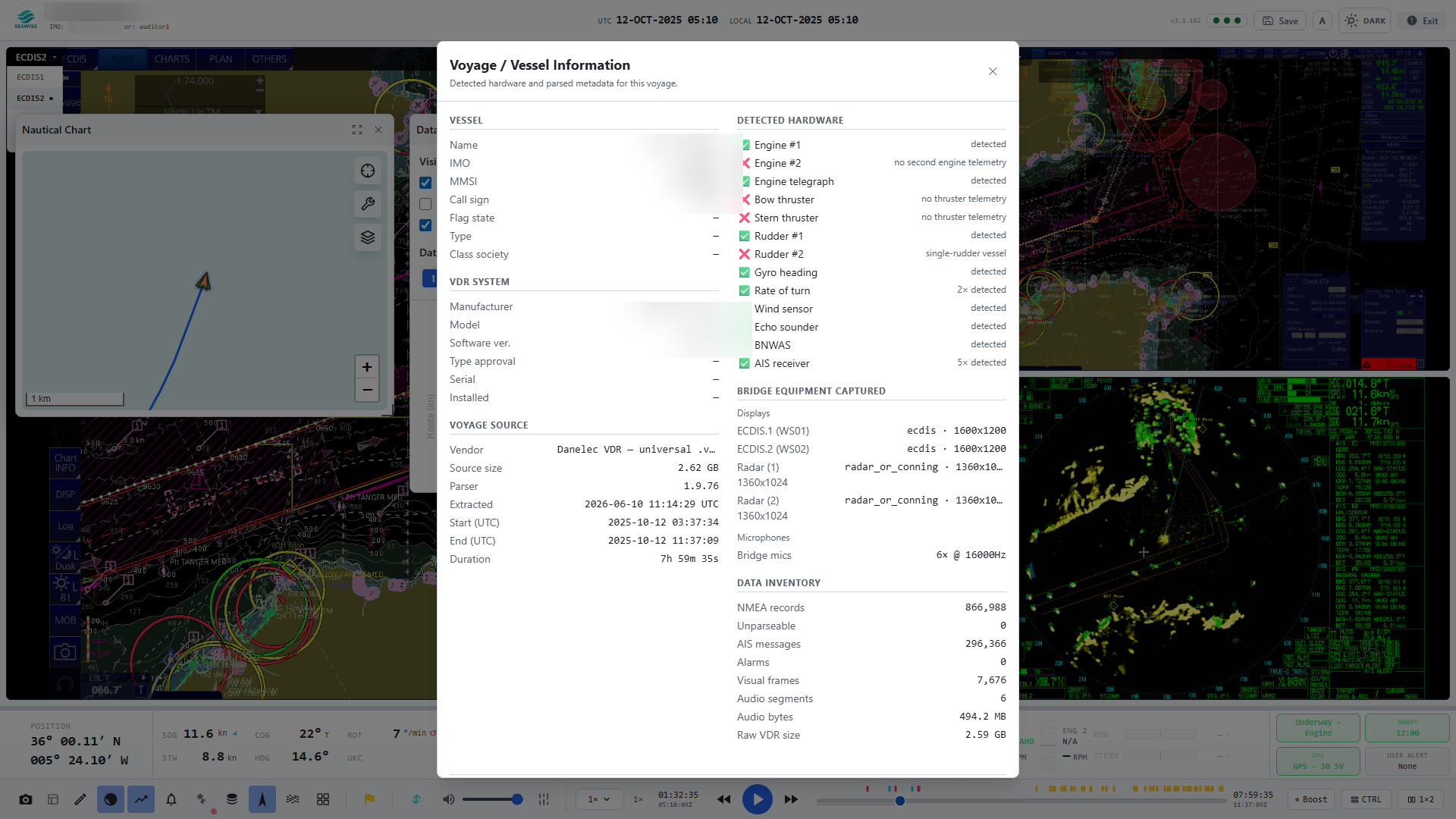Select ECDIS2 from display list
Viewport: 1456px width, 819px height.
pos(36,98)
